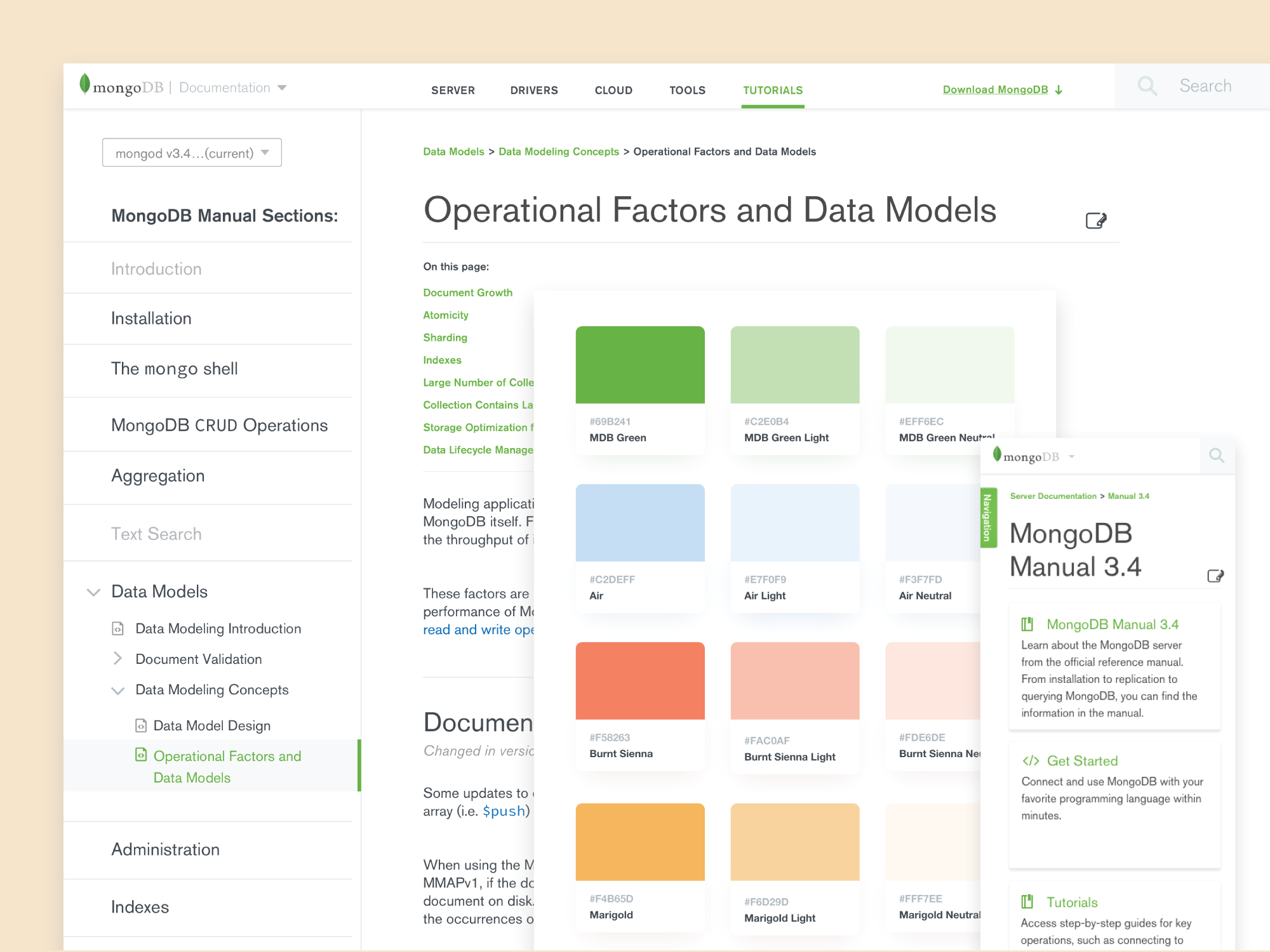The width and height of the screenshot is (1270, 952).
Task: Click the Data Modeling Concepts breadcrumb link
Action: [x=558, y=152]
